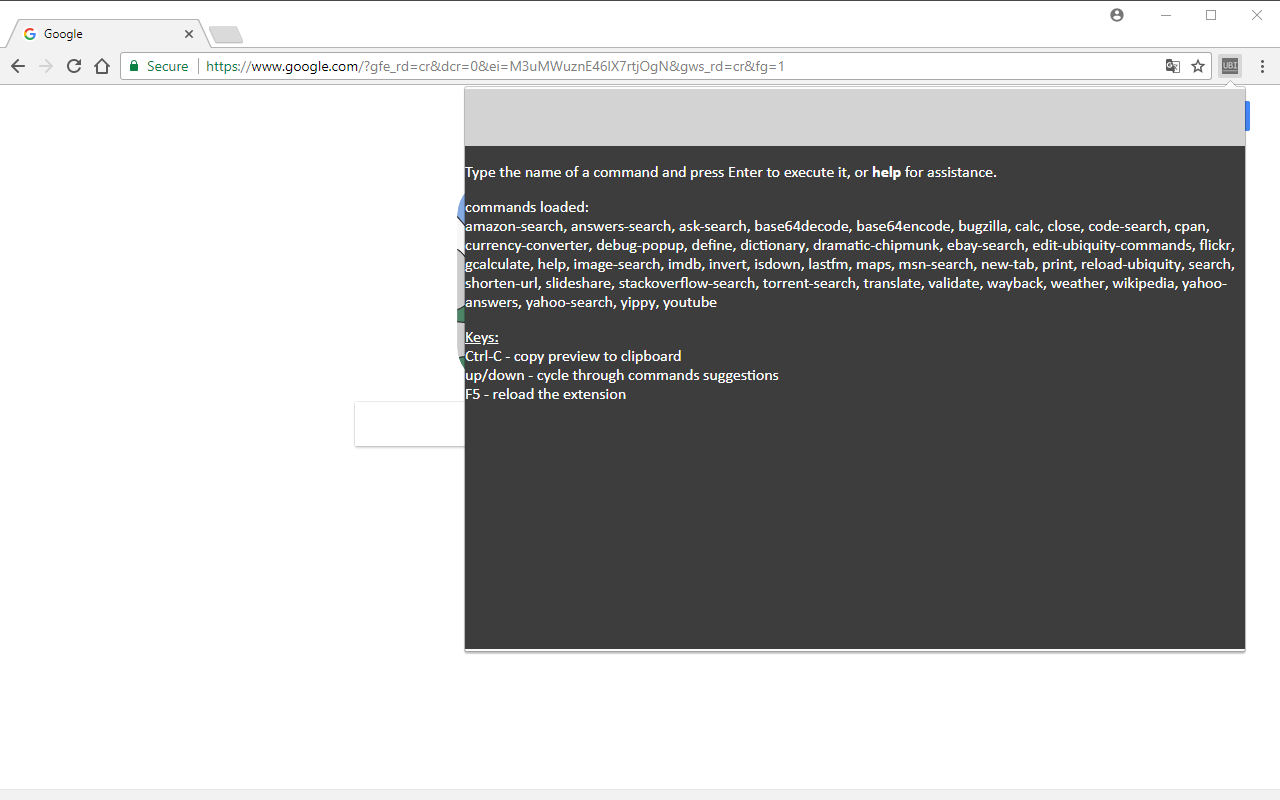
Task: Click the Secure label in the address bar
Action: (167, 66)
